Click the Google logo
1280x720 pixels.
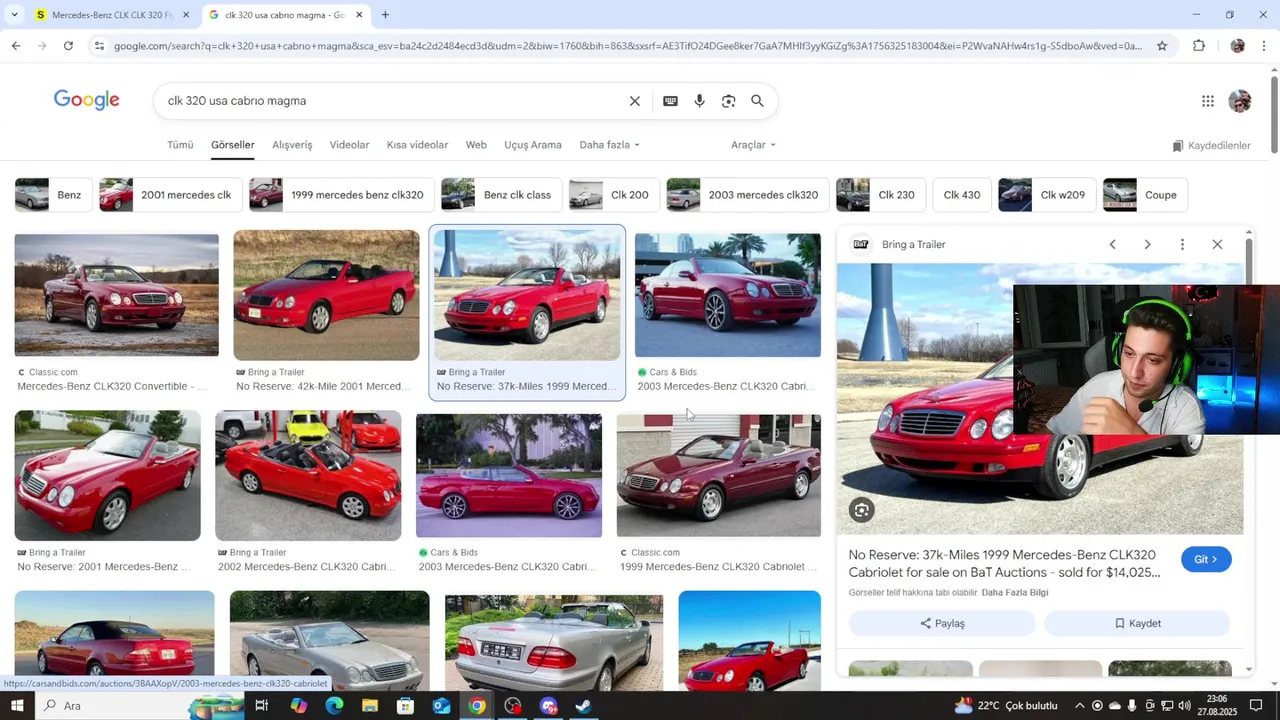(x=87, y=100)
